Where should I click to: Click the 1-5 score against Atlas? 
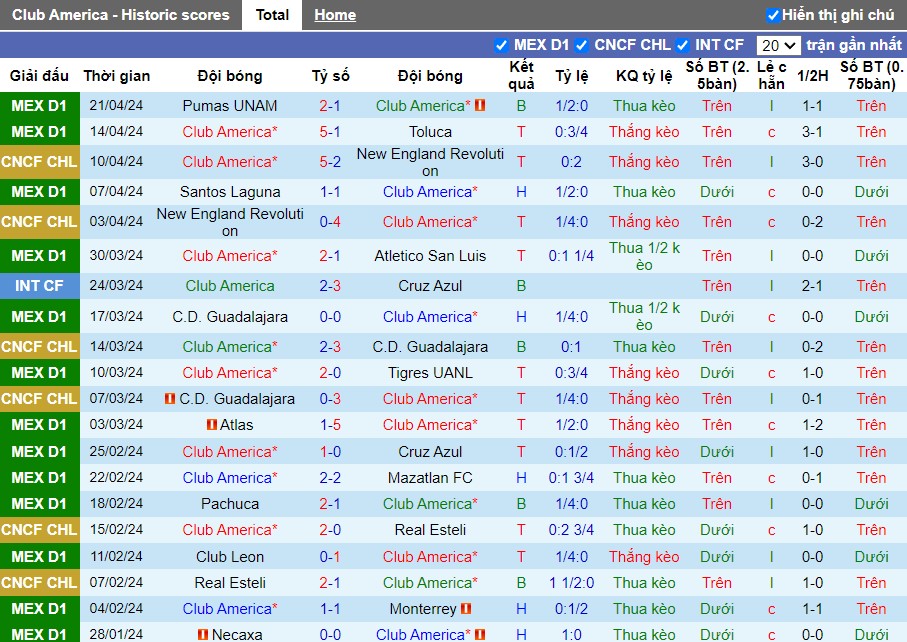point(330,425)
